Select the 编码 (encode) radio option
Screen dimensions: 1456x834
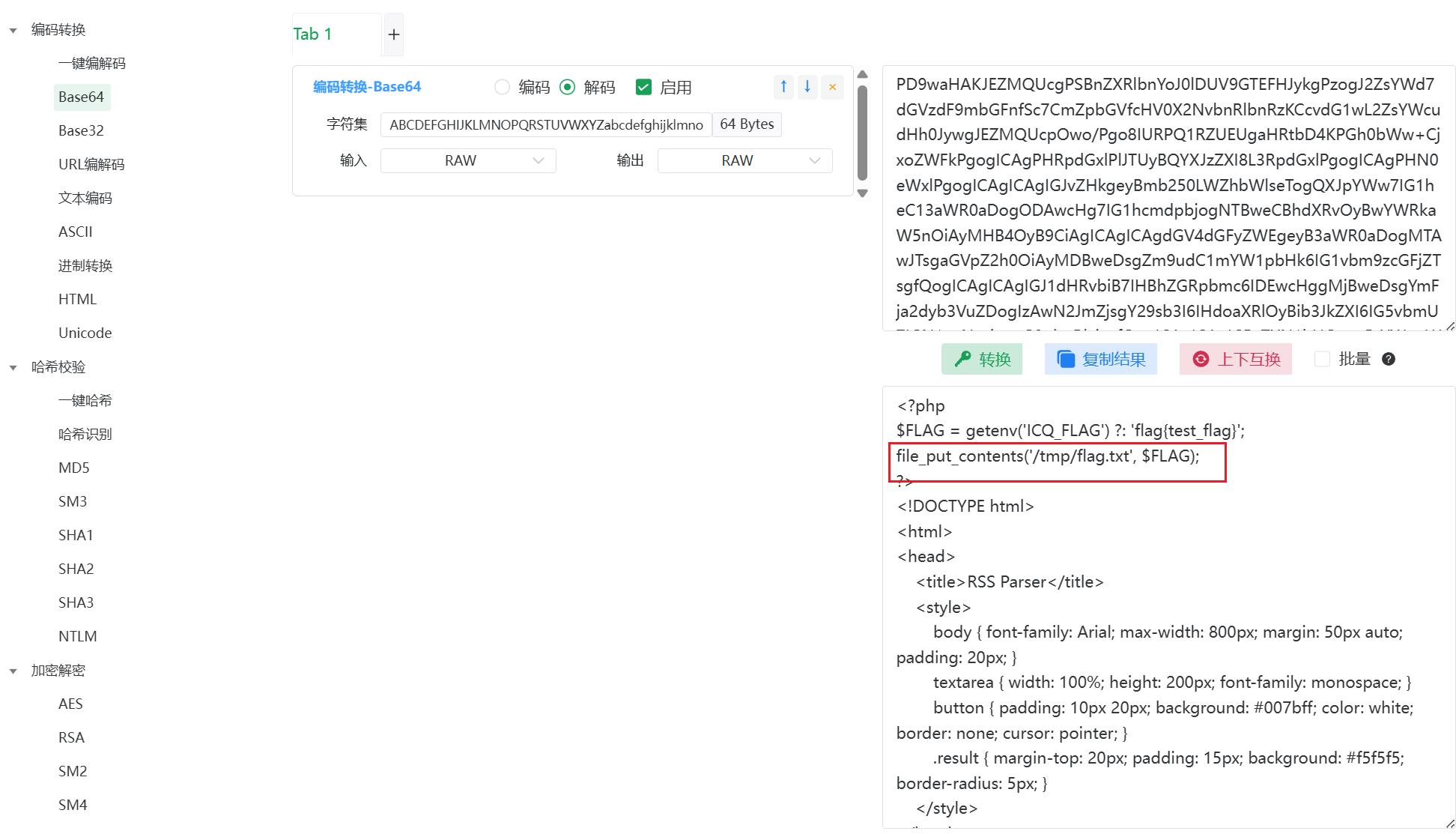503,88
